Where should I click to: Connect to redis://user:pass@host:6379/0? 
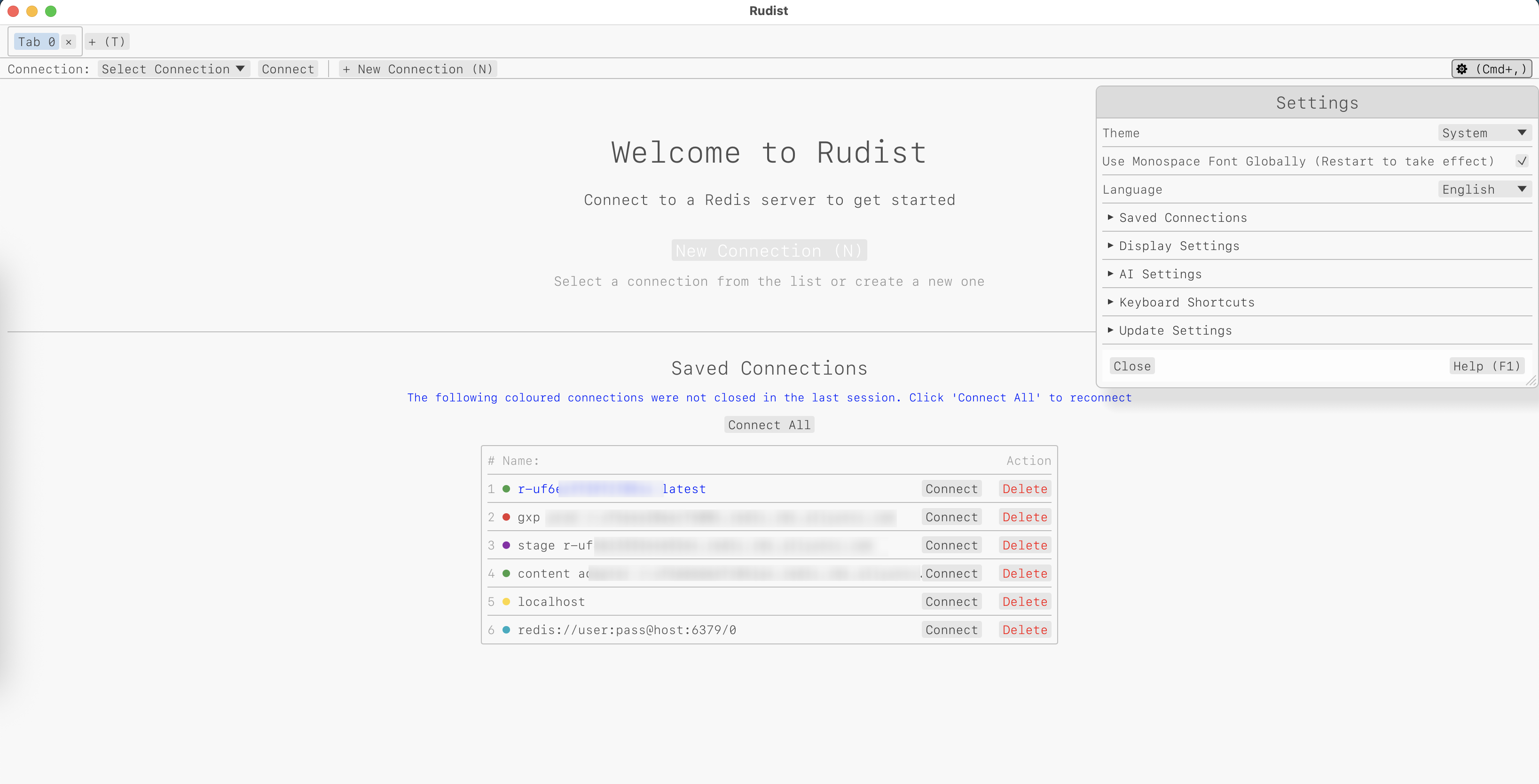pos(951,629)
